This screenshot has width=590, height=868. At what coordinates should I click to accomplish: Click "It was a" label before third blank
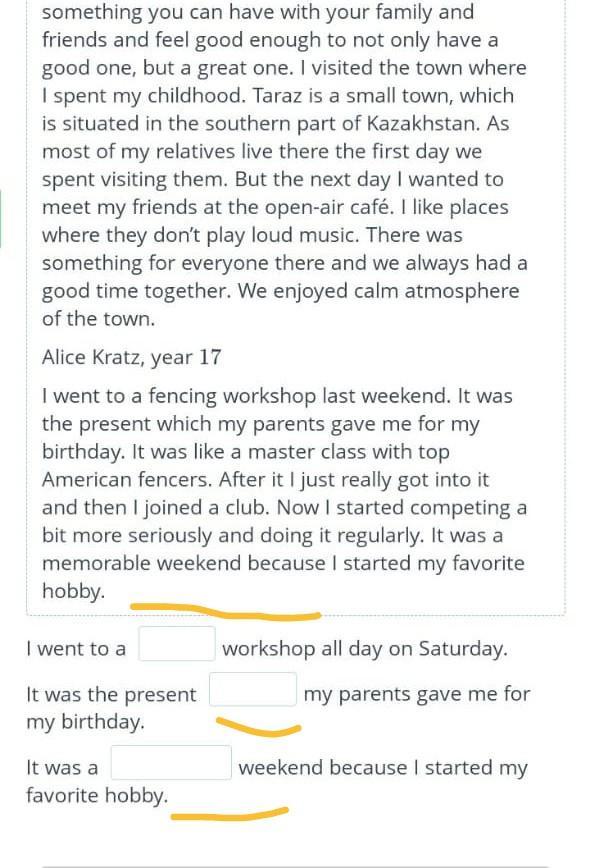coord(62,768)
